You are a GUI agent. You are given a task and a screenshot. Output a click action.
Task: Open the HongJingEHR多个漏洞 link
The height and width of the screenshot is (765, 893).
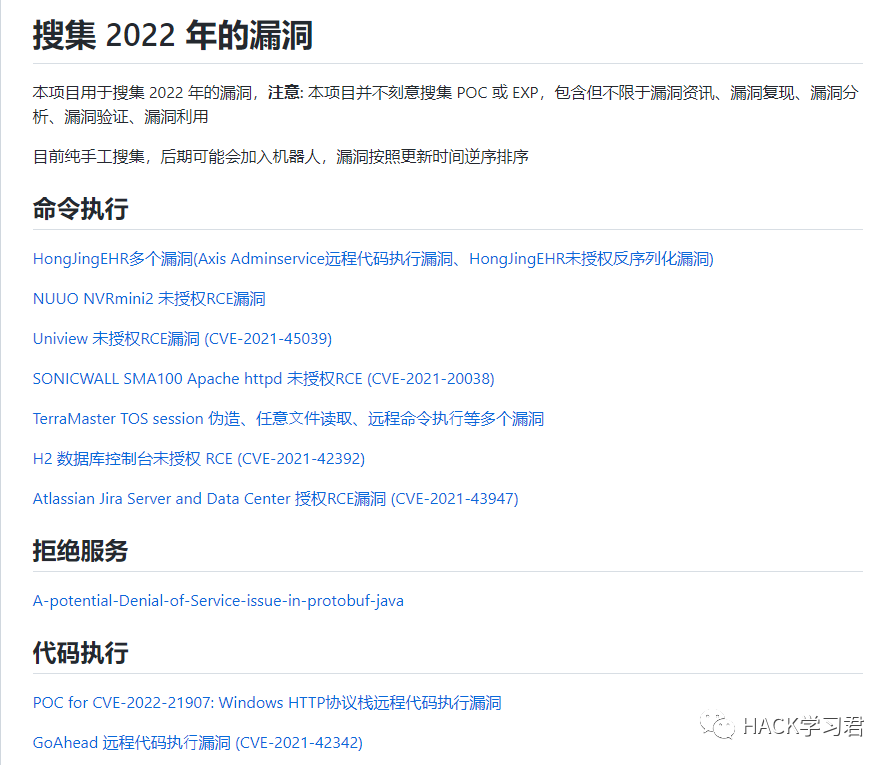tap(373, 259)
